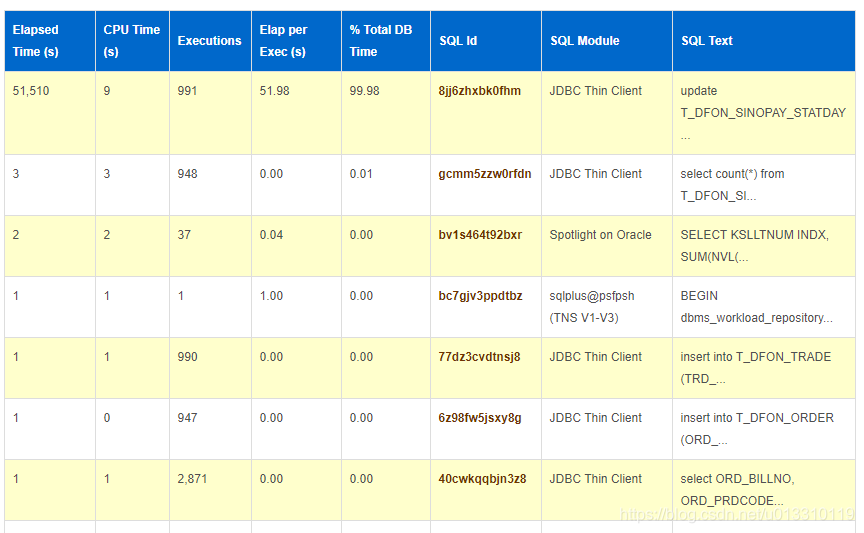Screen dimensions: 864x533
Task: Select the 2,871 executions cell
Action: click(x=210, y=490)
